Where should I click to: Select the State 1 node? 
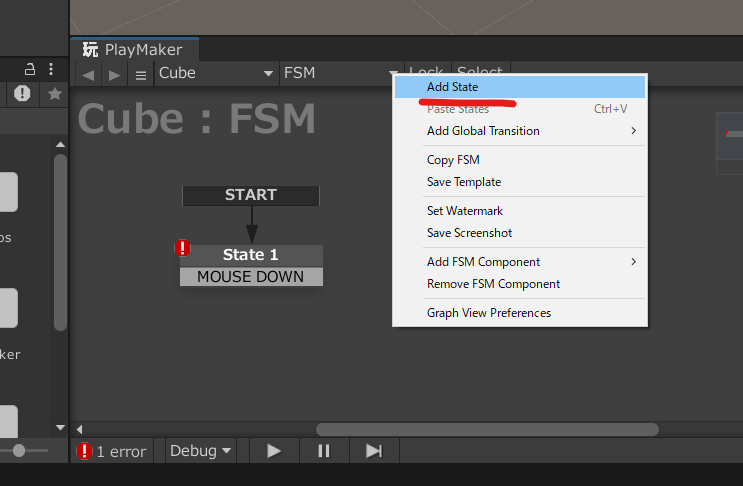click(251, 255)
